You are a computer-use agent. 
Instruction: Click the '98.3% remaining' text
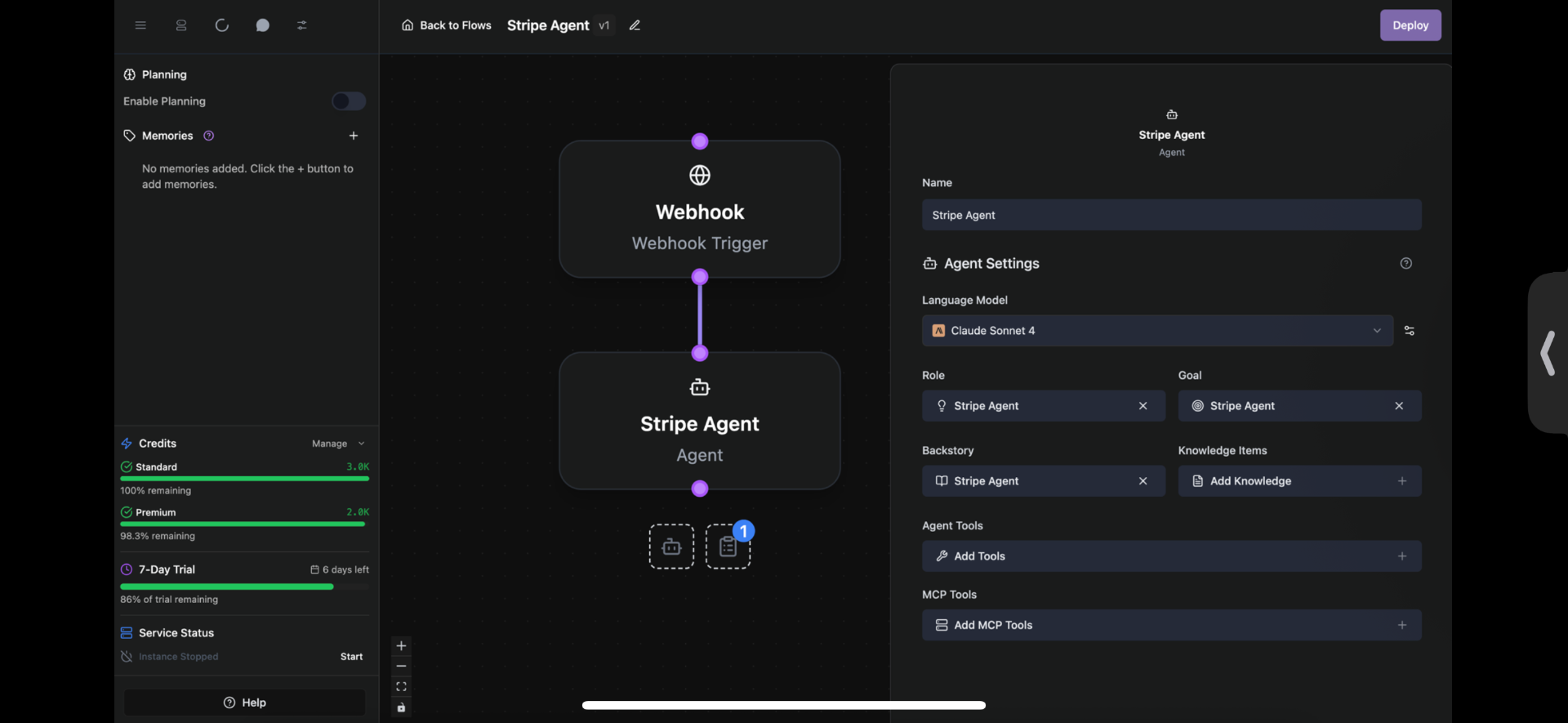point(158,536)
